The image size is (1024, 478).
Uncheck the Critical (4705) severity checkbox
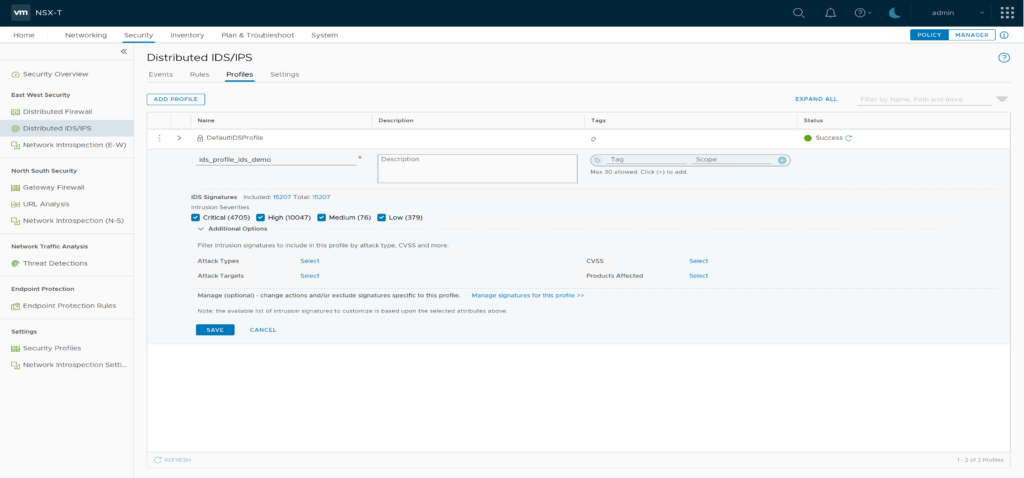pos(195,217)
